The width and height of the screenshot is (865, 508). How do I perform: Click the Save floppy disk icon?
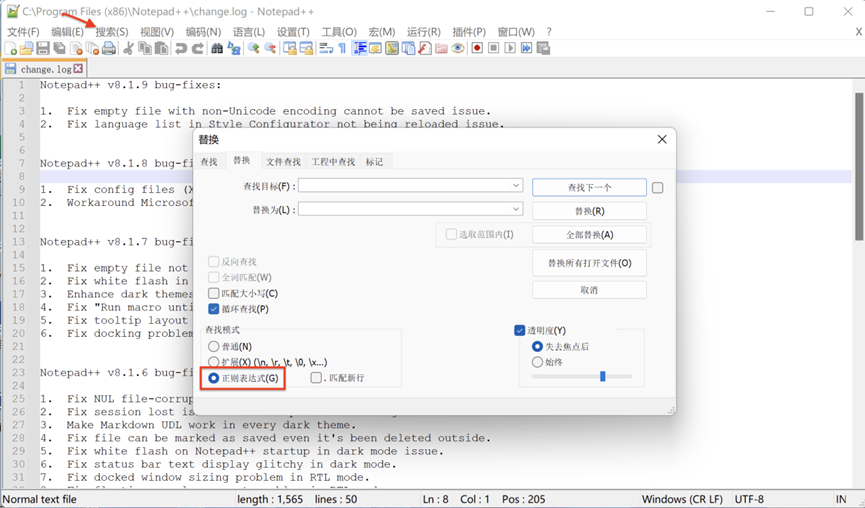(x=43, y=49)
